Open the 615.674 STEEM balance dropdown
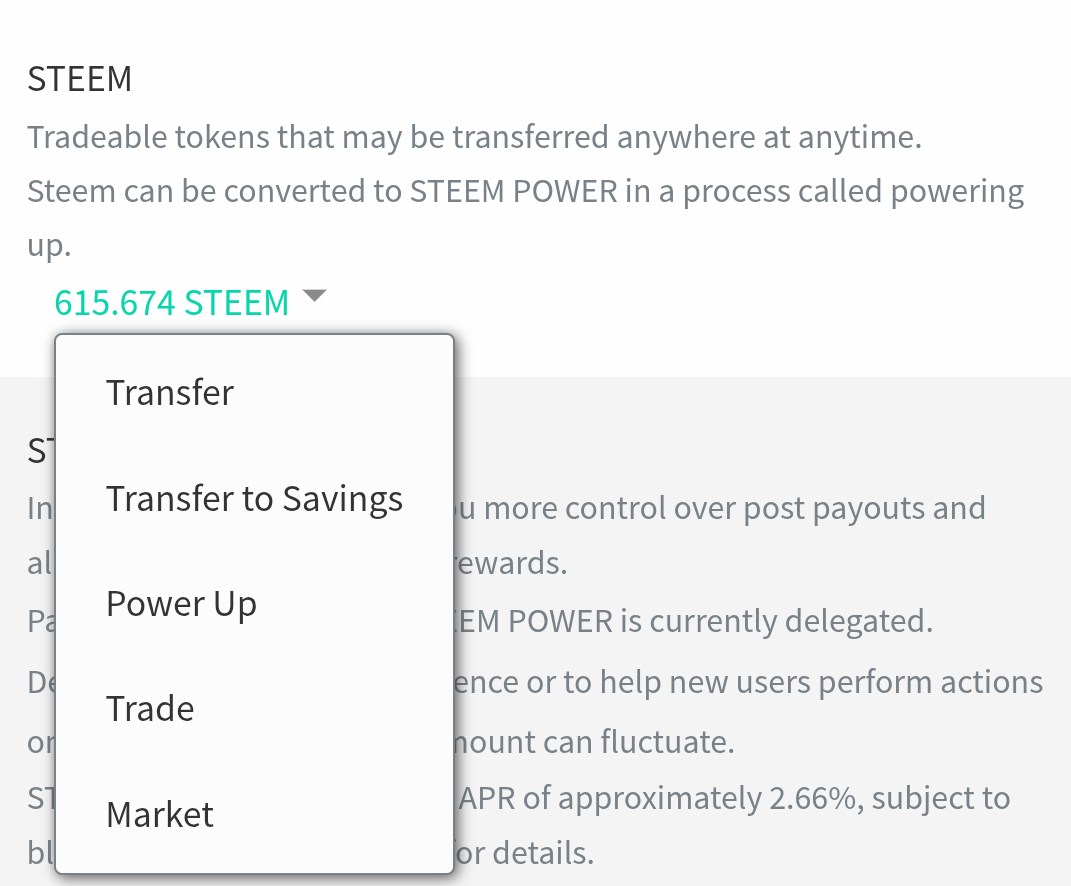 point(171,302)
